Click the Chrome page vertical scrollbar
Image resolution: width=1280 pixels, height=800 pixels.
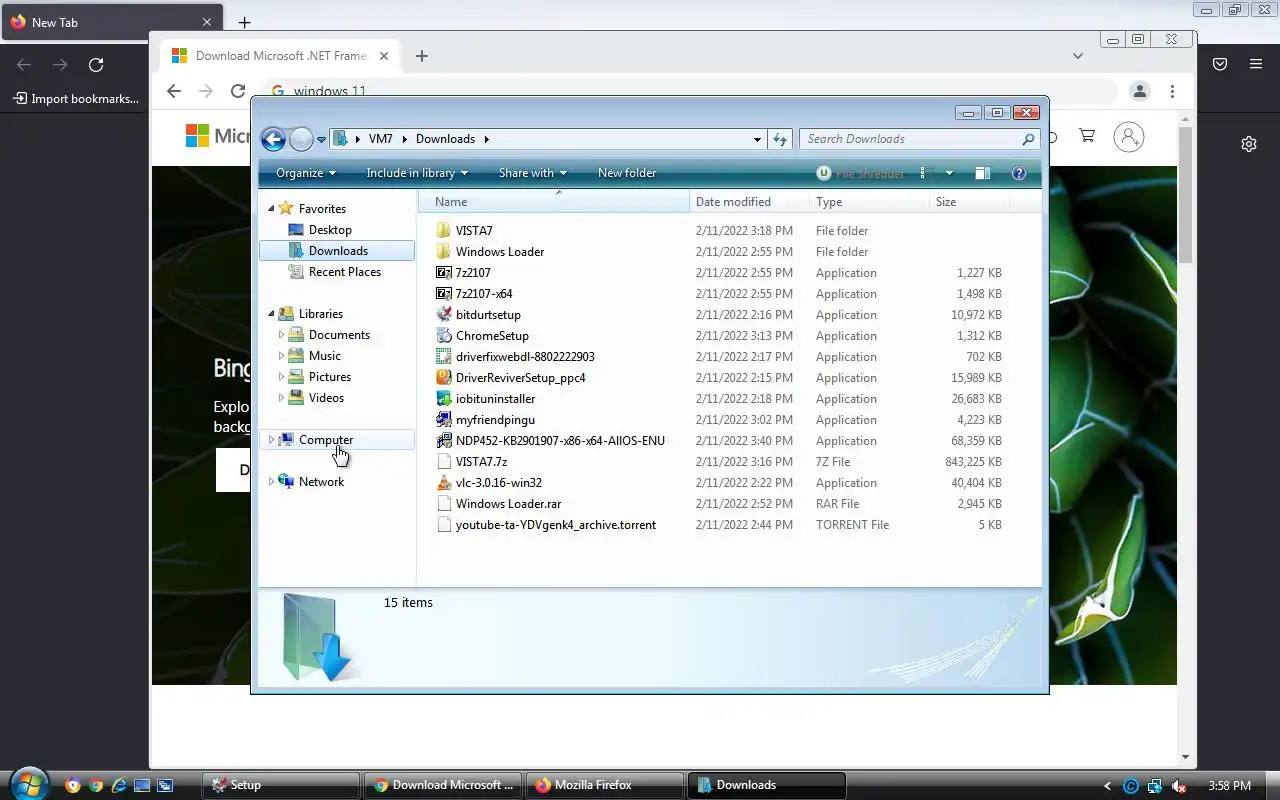coord(1186,195)
